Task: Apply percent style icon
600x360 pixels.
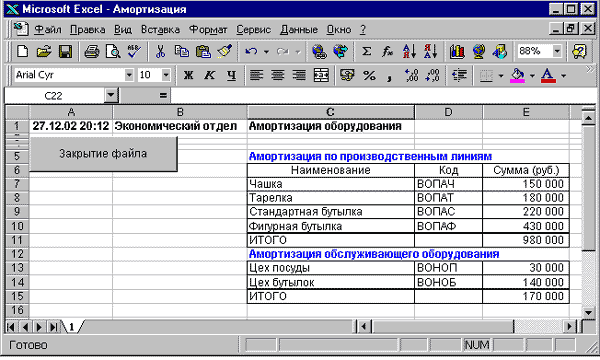Action: point(369,75)
